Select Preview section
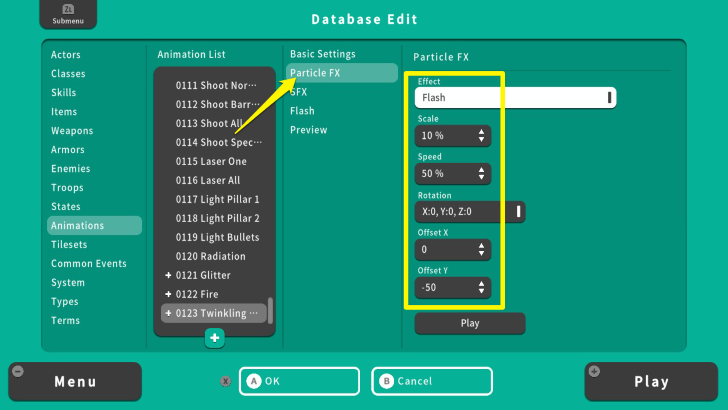This screenshot has height=410, width=728. click(x=342, y=130)
